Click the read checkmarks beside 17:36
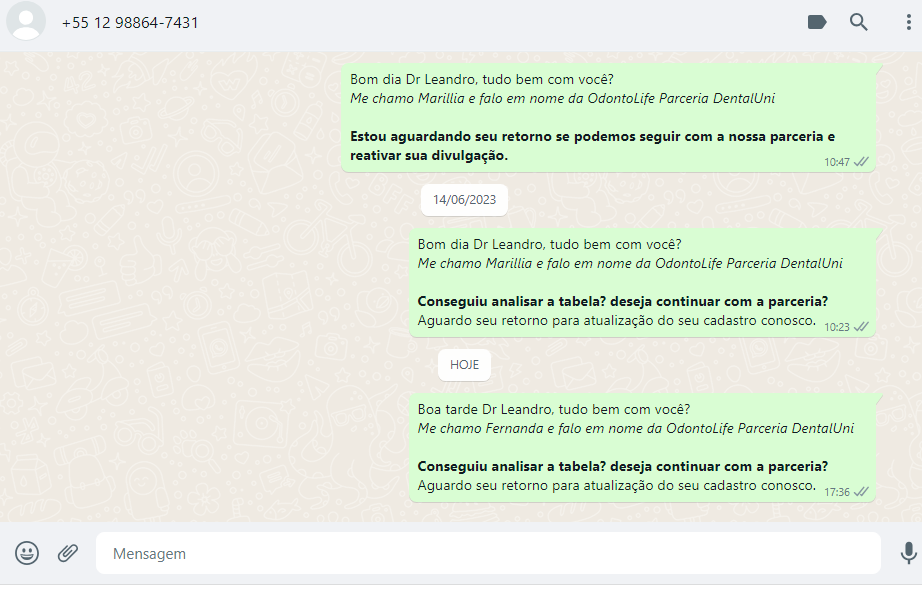This screenshot has width=922, height=589. pyautogui.click(x=861, y=492)
